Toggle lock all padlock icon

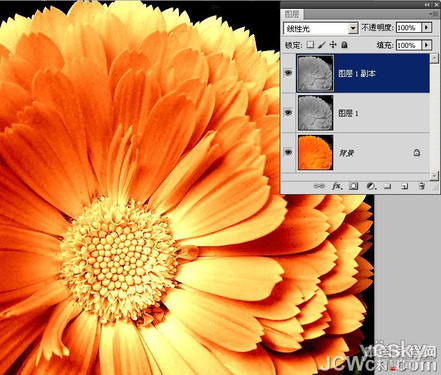pyautogui.click(x=345, y=45)
